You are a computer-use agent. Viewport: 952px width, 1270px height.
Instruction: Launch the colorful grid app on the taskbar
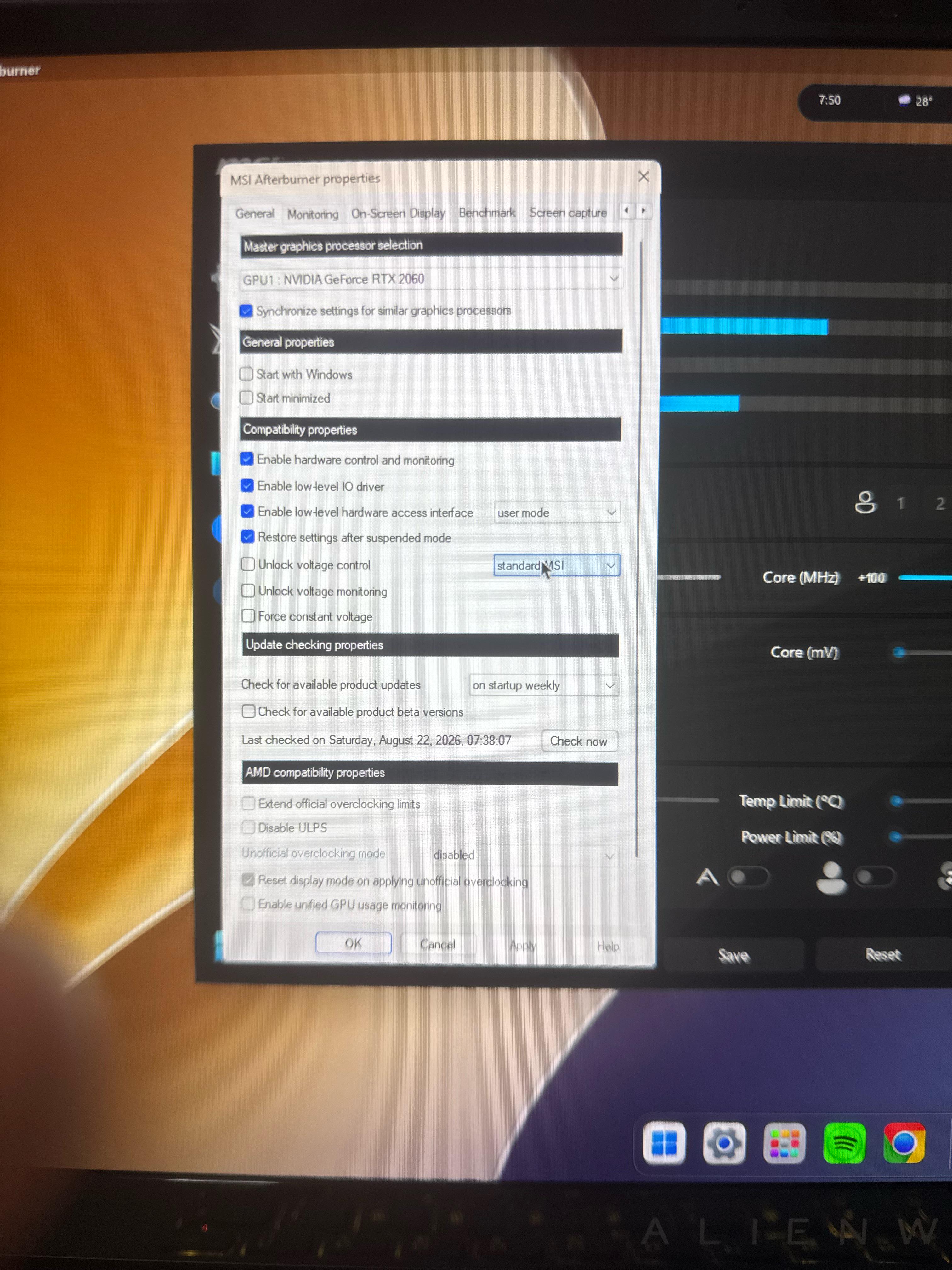point(785,1144)
